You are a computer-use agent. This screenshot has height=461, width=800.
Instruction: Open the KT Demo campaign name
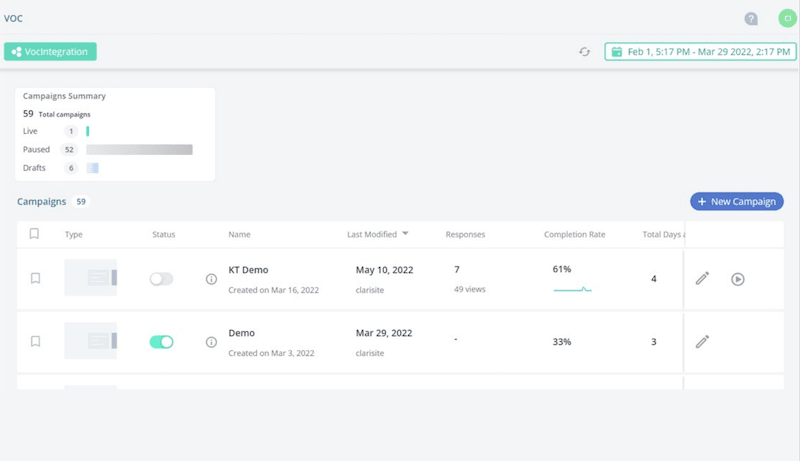click(x=248, y=270)
